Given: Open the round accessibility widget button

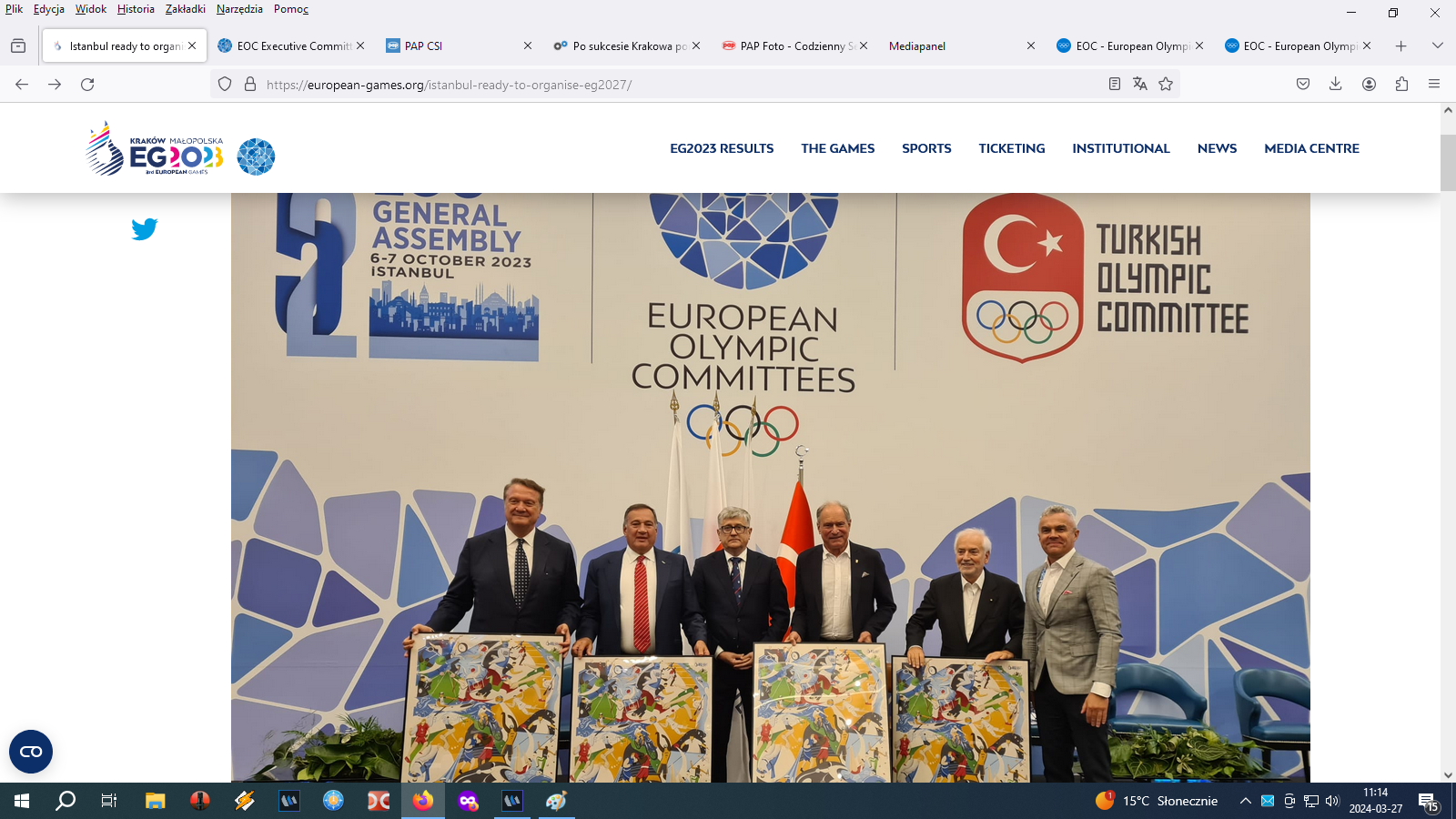Looking at the screenshot, I should pos(31,752).
